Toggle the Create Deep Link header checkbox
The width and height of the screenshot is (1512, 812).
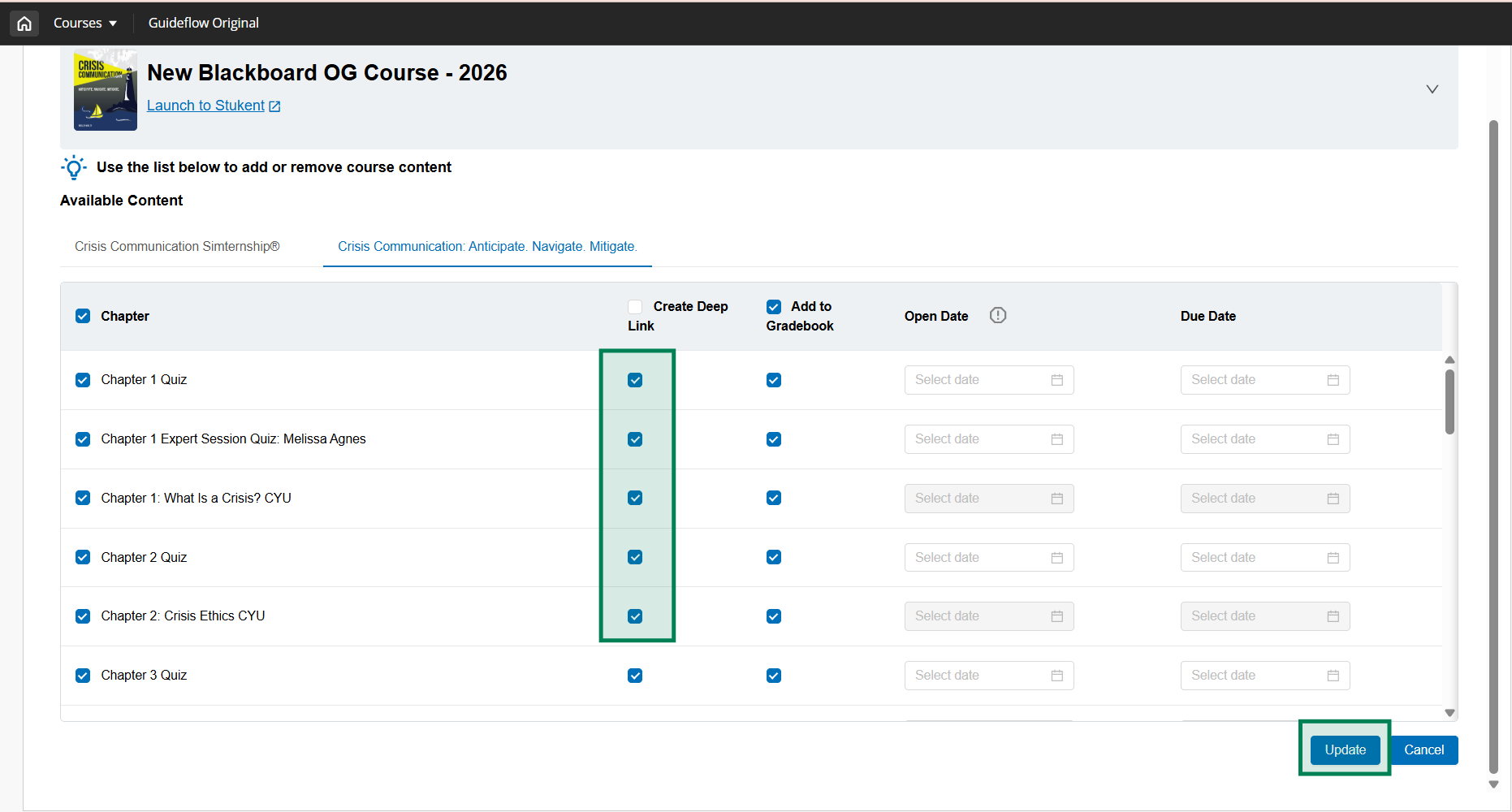click(x=635, y=307)
